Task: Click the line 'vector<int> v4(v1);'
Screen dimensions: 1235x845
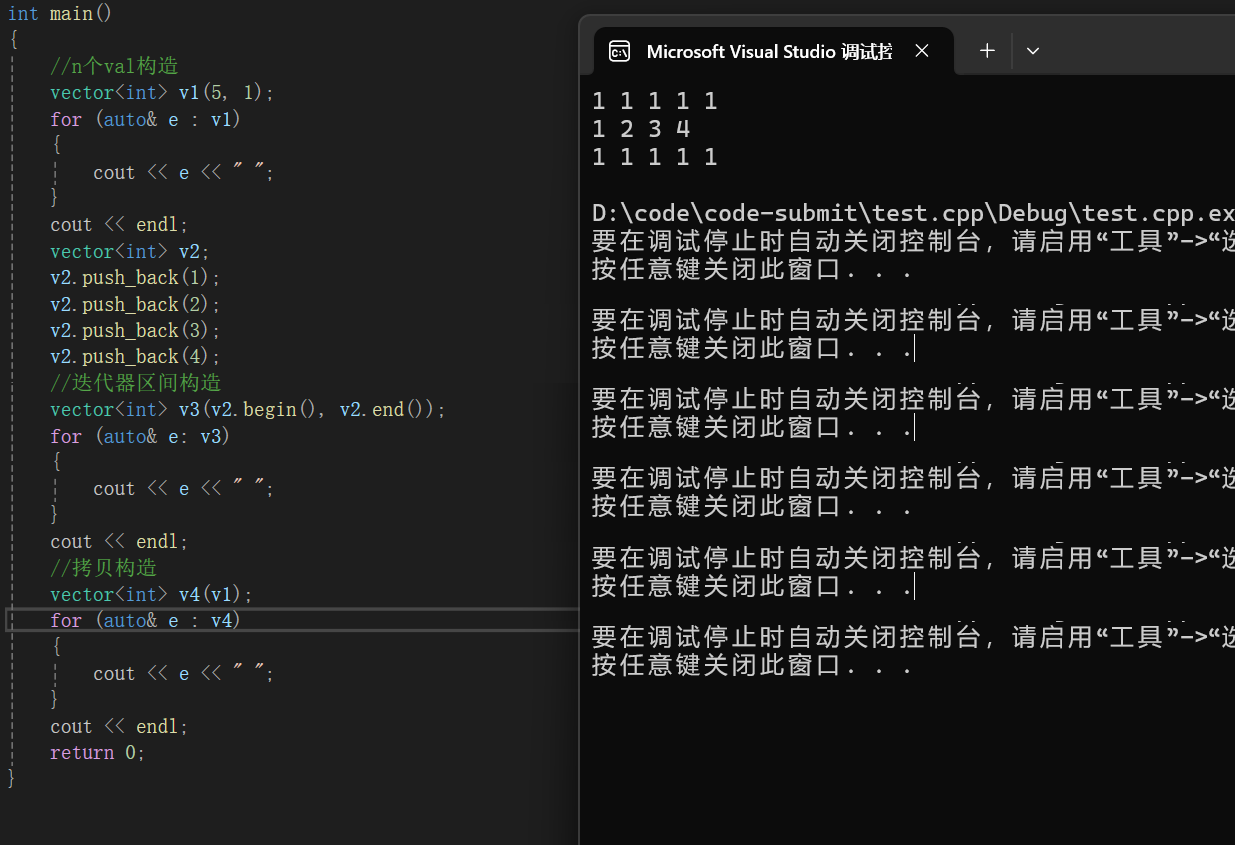Action: [152, 594]
